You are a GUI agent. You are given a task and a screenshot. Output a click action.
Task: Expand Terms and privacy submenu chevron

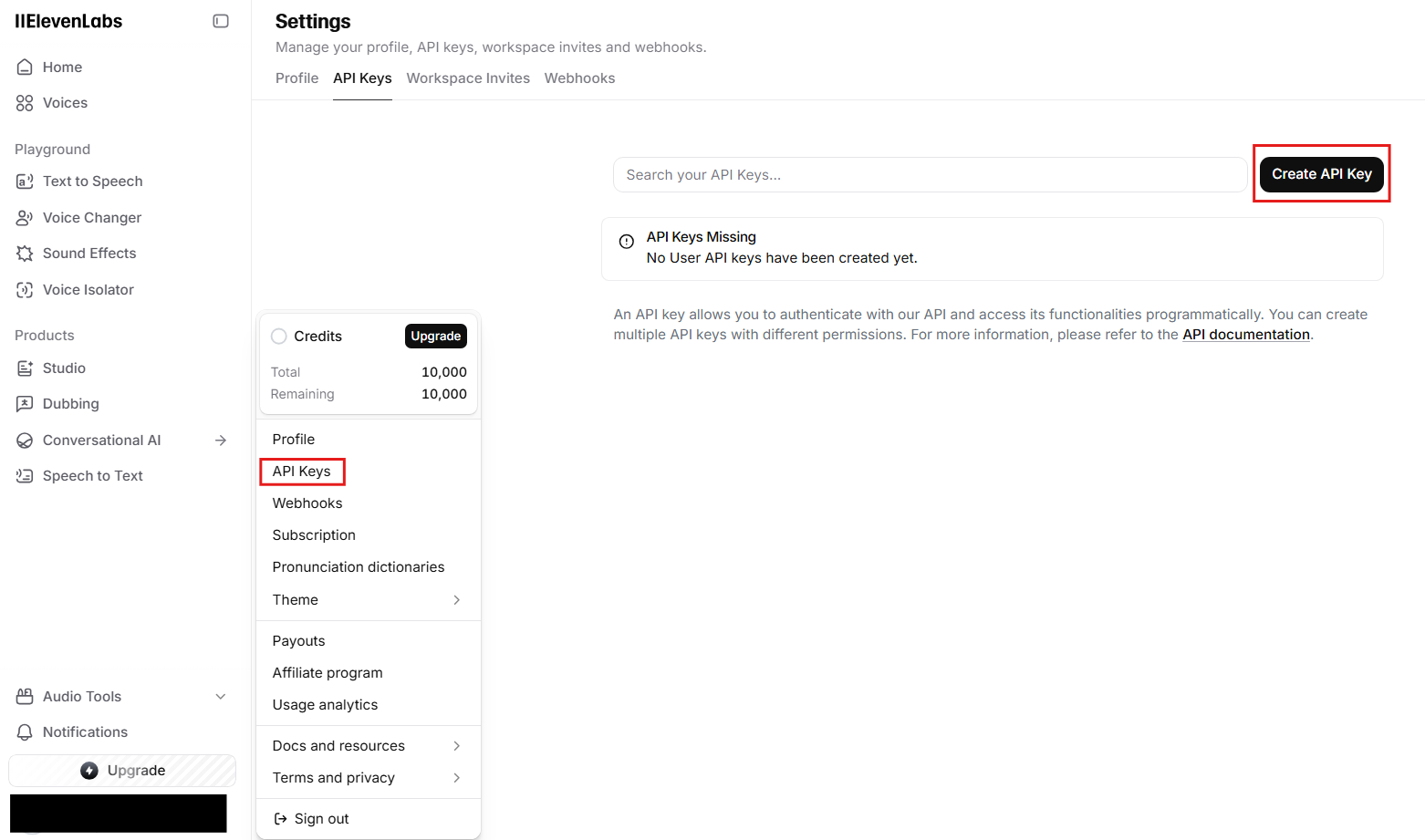pyautogui.click(x=457, y=778)
